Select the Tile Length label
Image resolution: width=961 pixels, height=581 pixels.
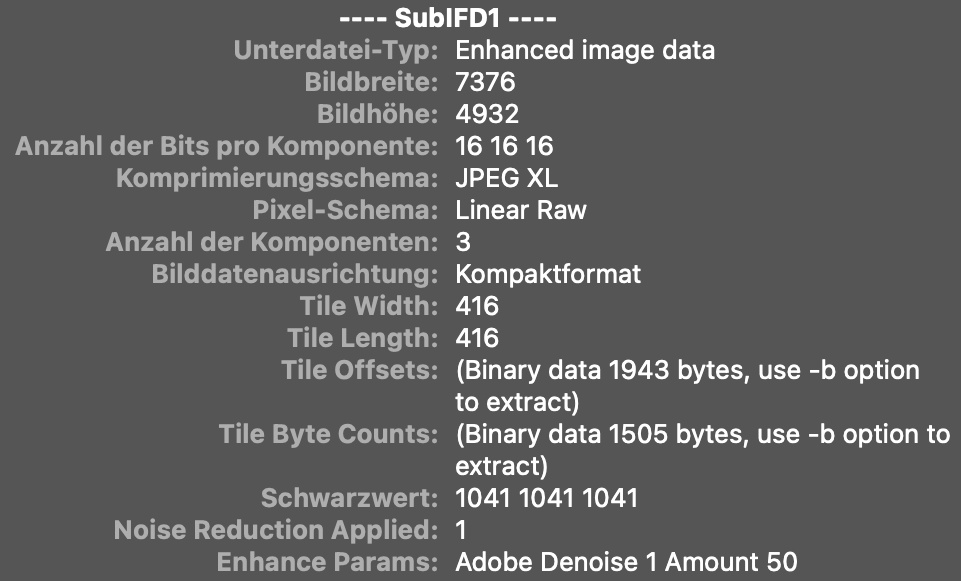(x=362, y=338)
